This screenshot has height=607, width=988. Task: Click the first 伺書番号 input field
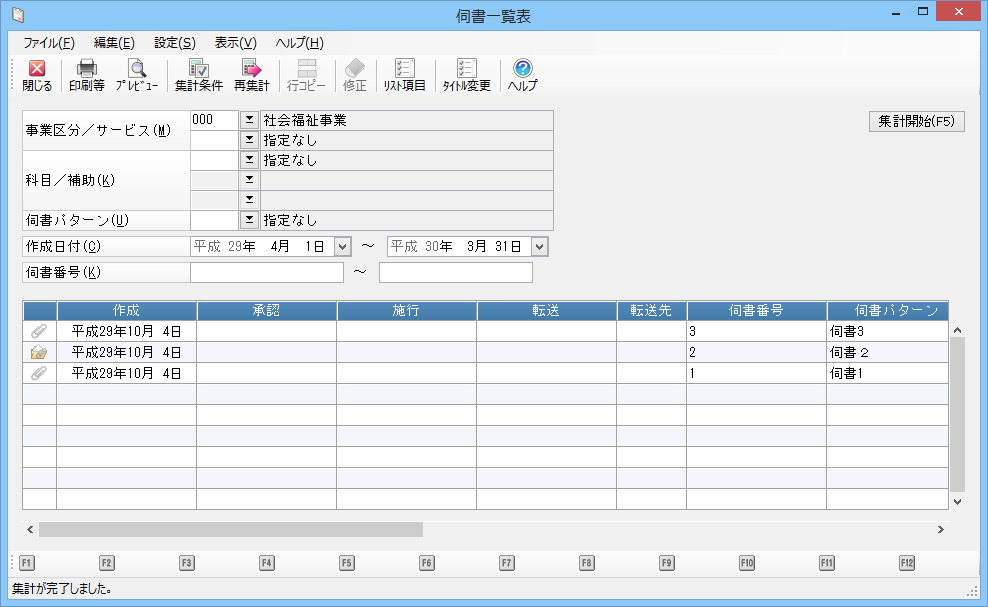coord(266,272)
